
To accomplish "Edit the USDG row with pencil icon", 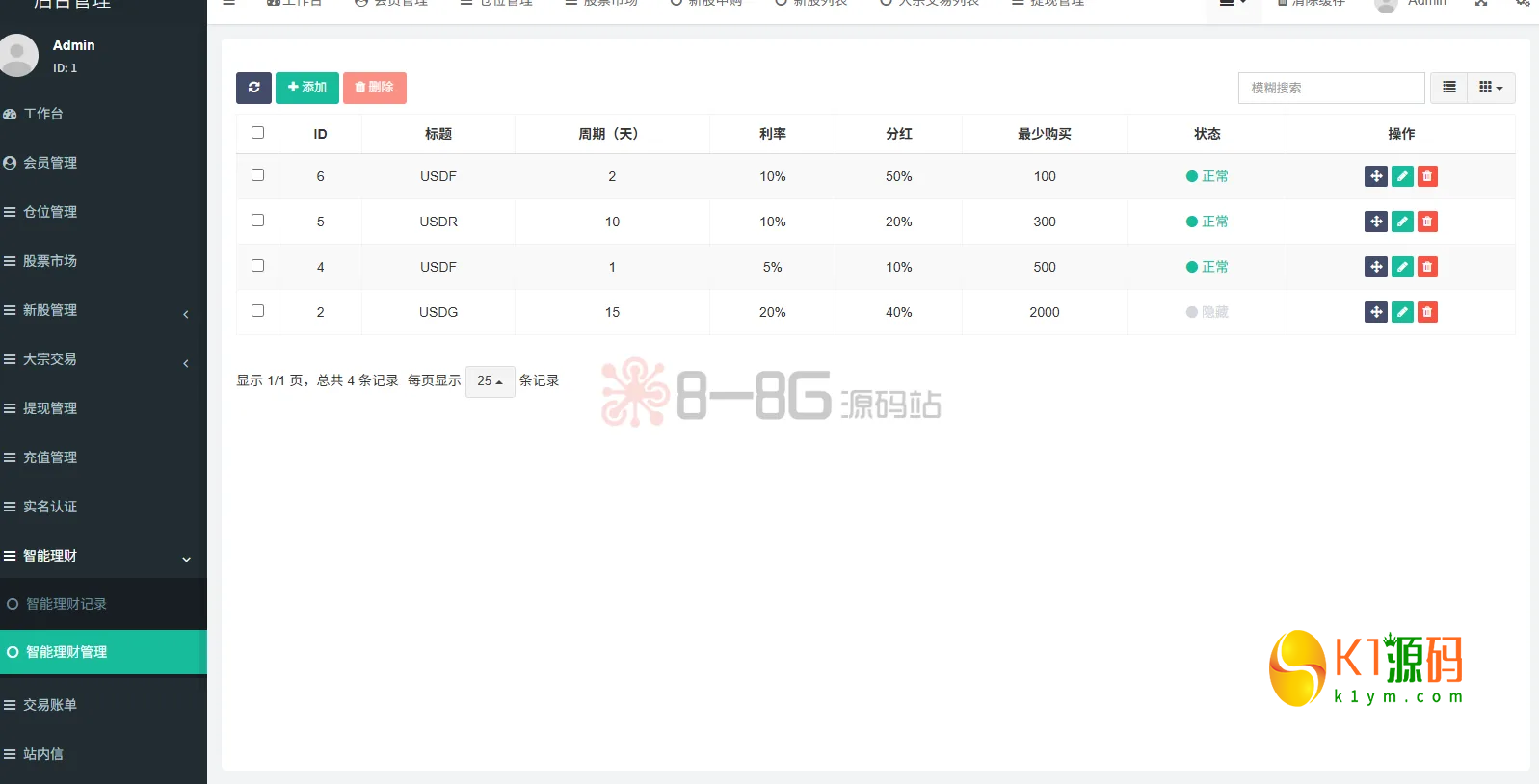I will 1402,312.
